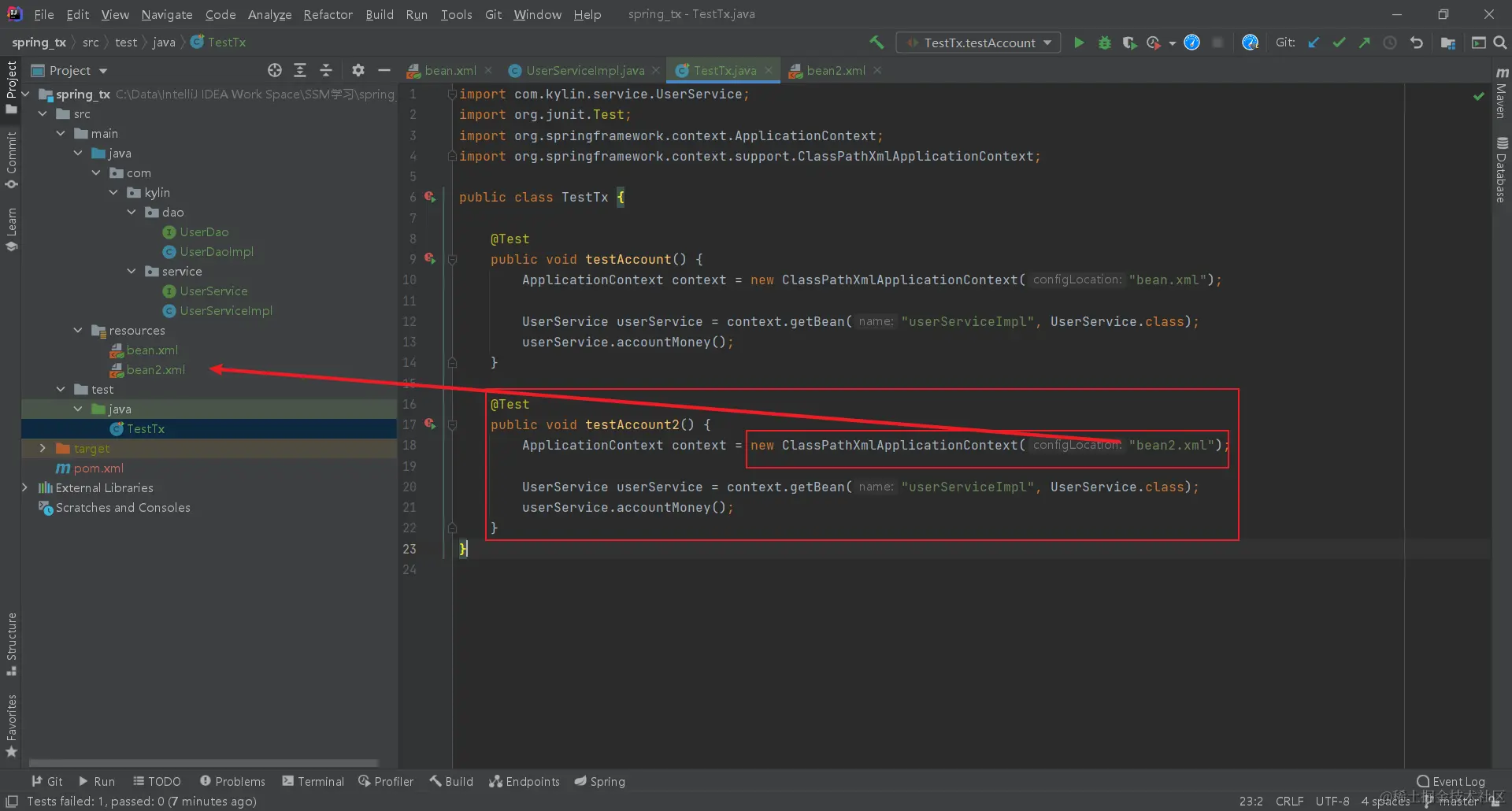
Task: Switch to the UserServiceImpl.java editor tab
Action: 584,71
